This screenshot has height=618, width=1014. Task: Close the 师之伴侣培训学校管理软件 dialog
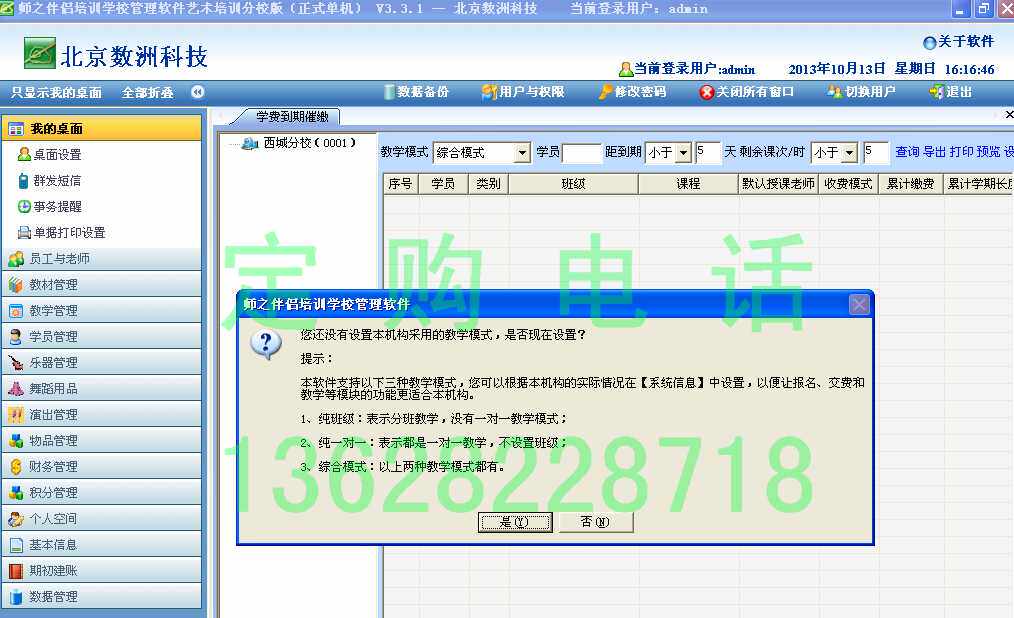pos(859,304)
